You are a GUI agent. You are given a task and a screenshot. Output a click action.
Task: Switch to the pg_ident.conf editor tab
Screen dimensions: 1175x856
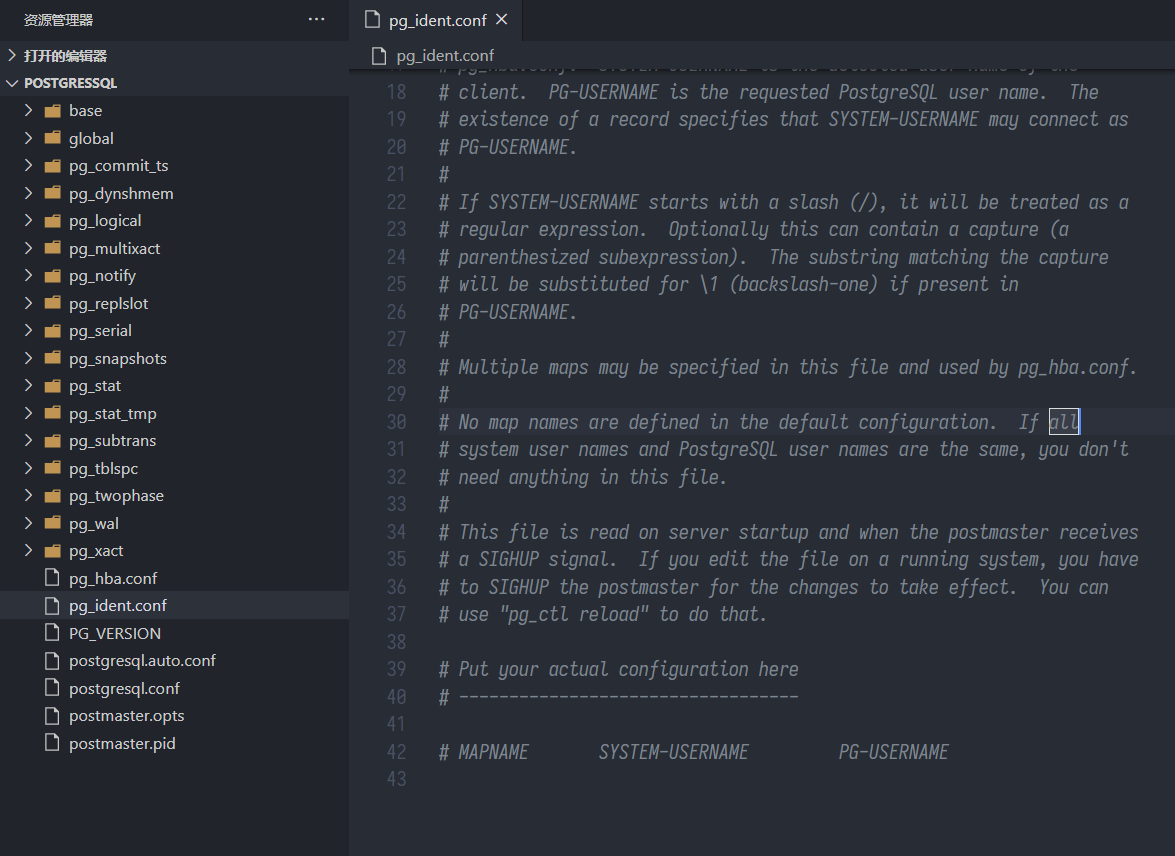[x=437, y=20]
